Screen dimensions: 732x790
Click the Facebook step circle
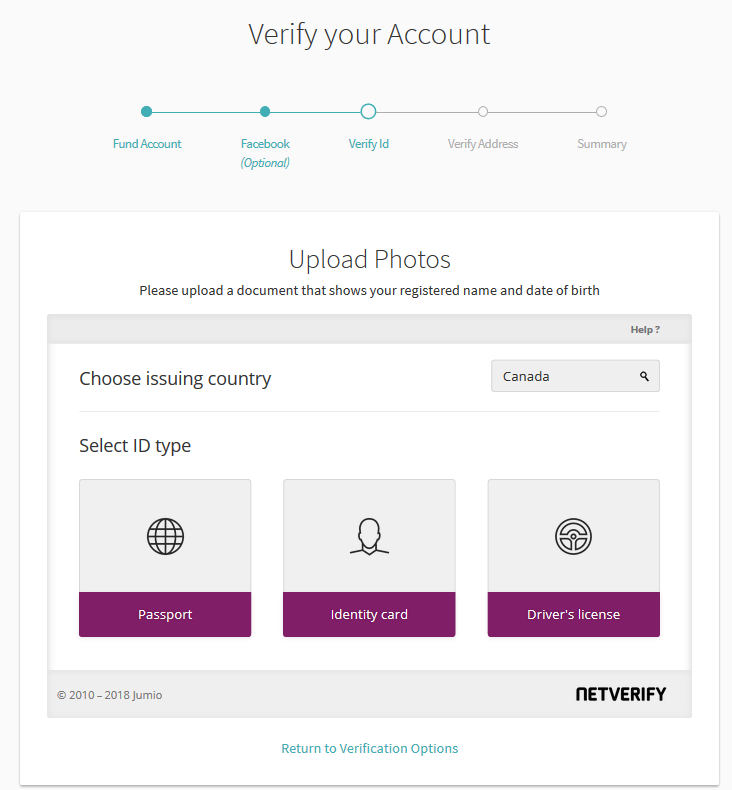[265, 111]
